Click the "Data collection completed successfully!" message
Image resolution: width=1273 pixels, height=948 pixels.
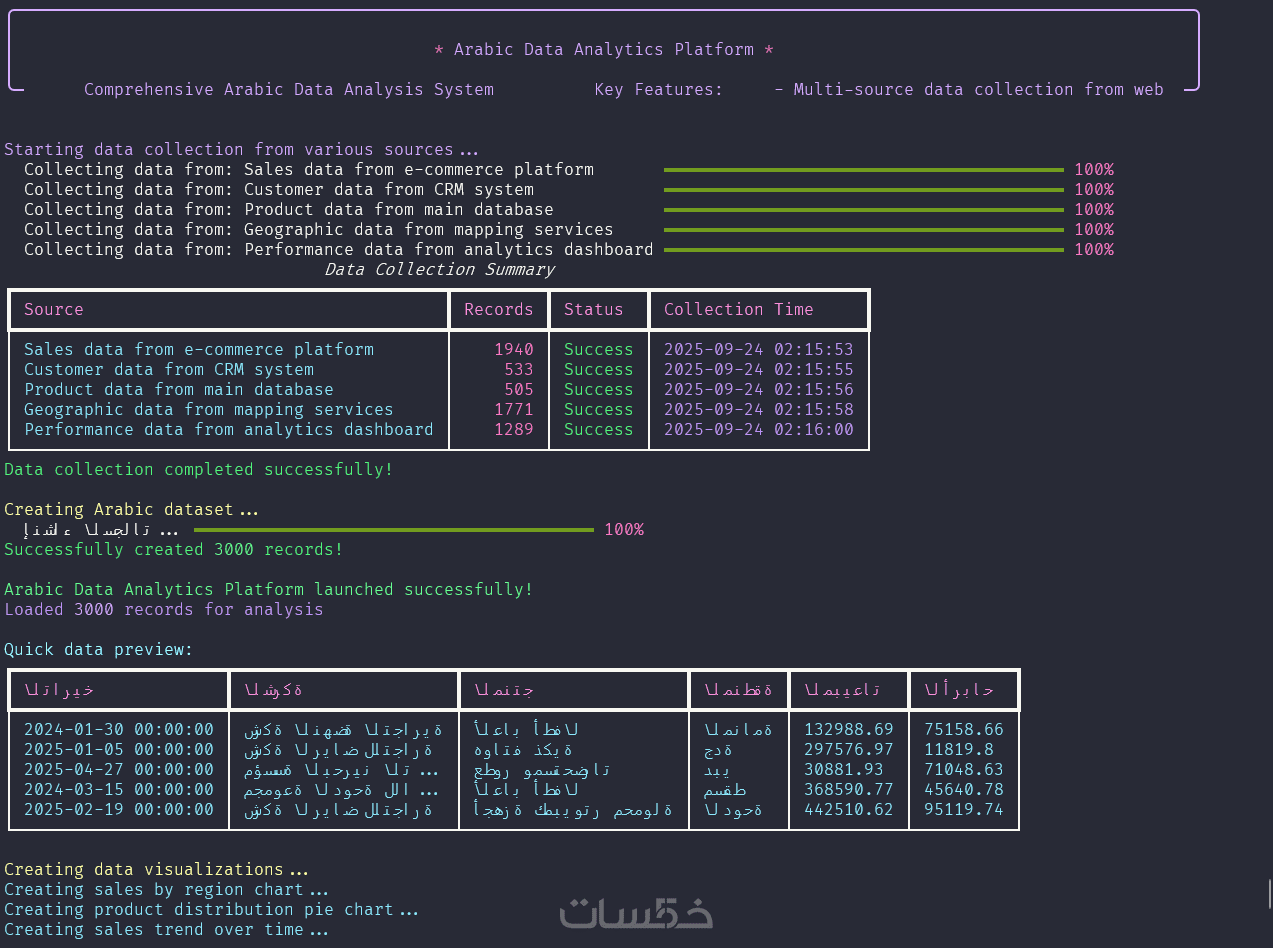click(198, 470)
